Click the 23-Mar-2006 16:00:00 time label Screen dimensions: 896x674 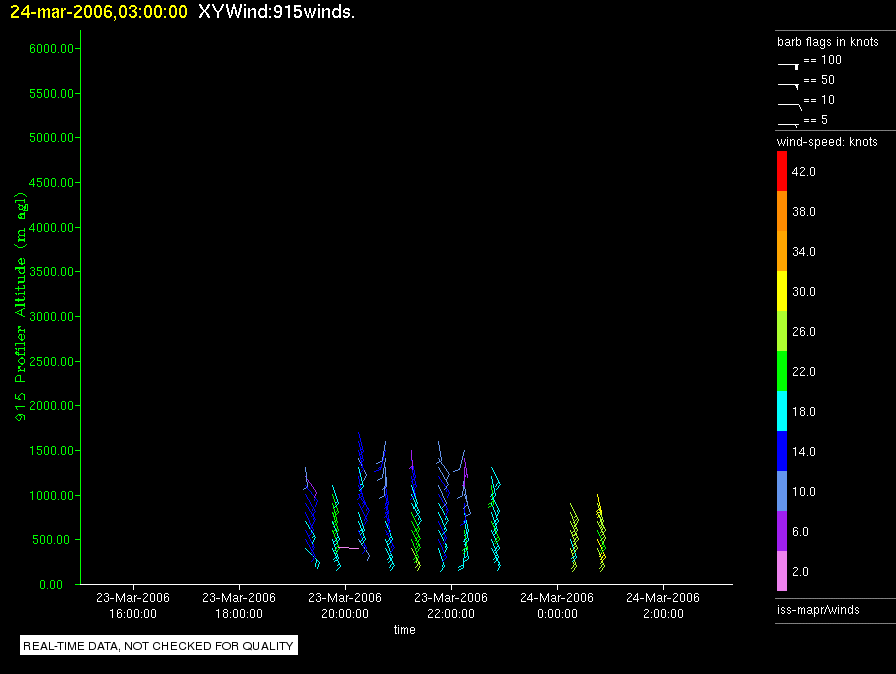click(x=133, y=605)
